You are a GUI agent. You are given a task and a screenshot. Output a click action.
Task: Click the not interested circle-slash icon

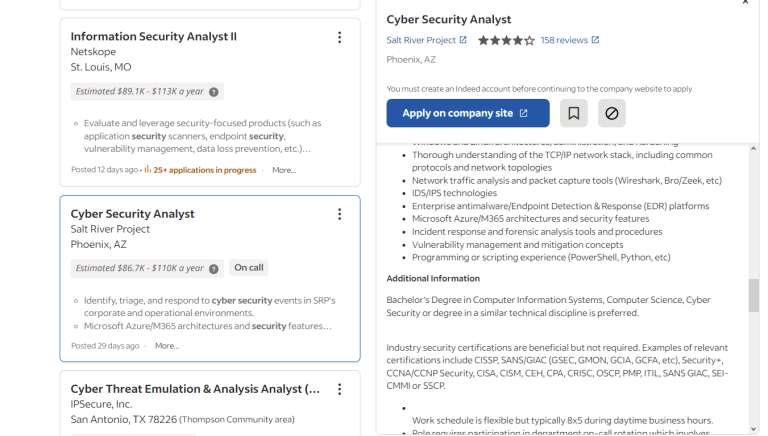(612, 113)
